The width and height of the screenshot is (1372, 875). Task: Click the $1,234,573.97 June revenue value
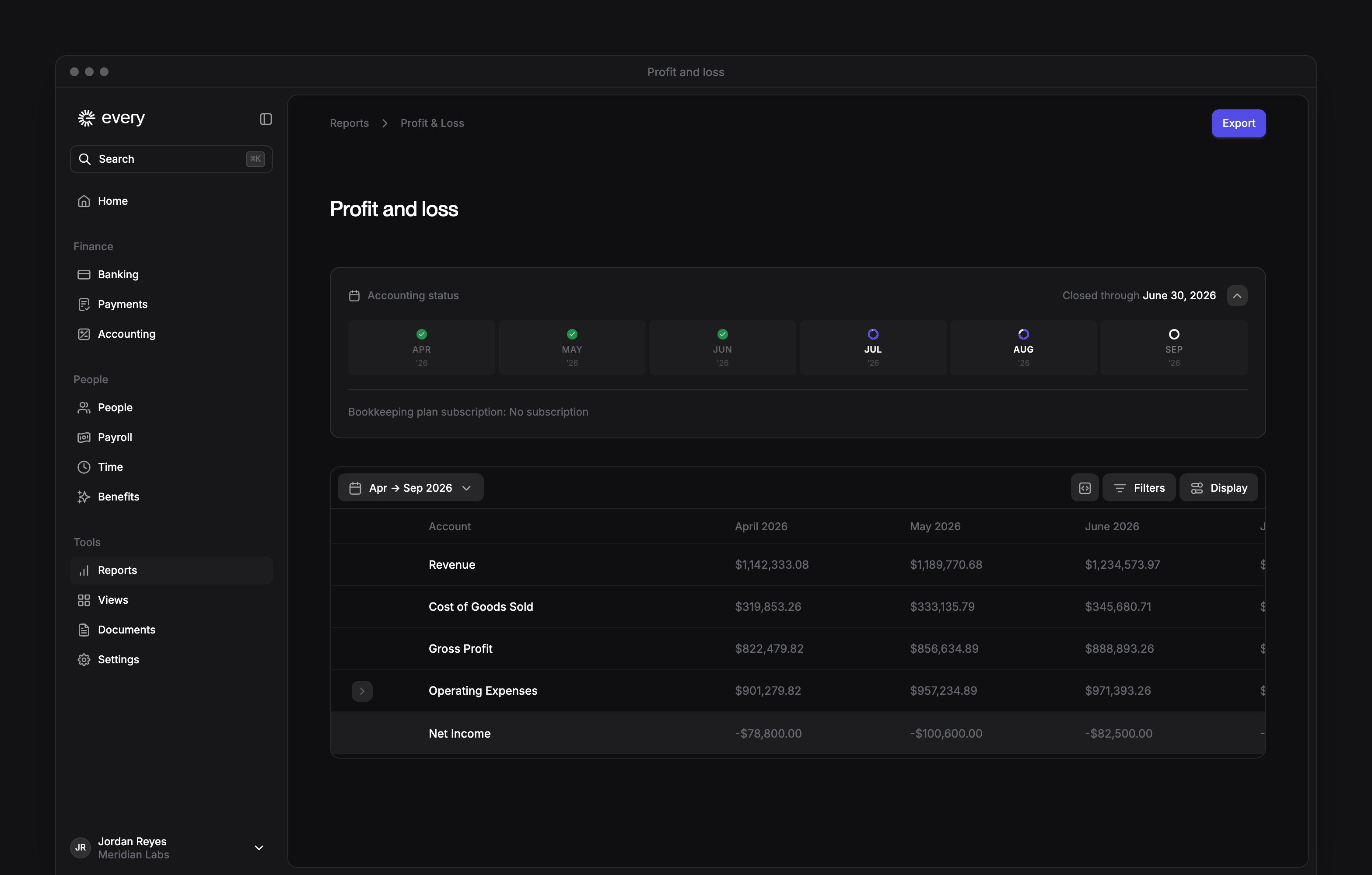[1123, 564]
